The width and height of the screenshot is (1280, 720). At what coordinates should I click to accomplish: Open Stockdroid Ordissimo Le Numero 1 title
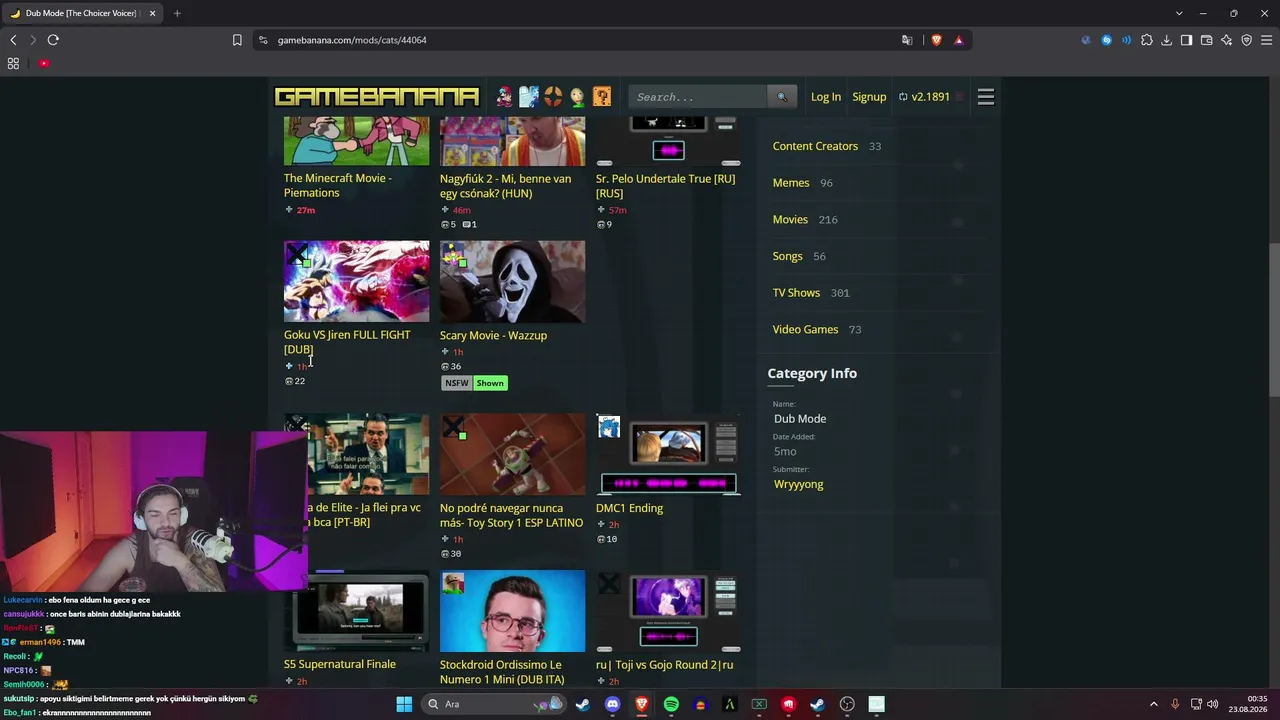[502, 672]
